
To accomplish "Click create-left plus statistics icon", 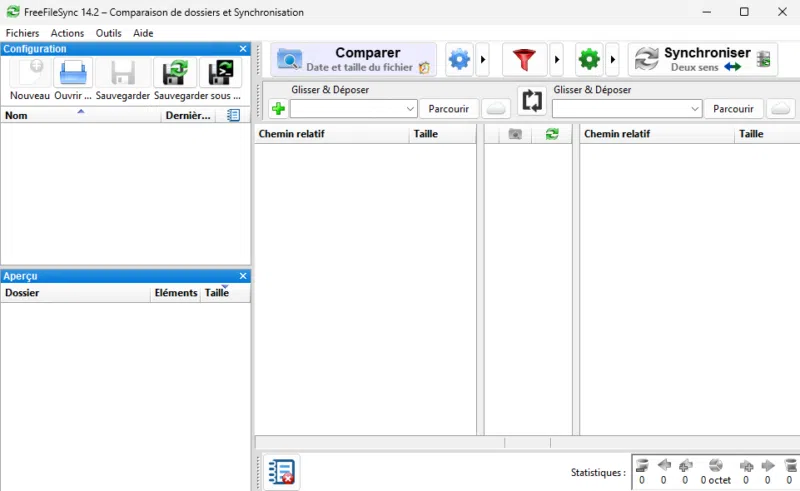I will [685, 465].
